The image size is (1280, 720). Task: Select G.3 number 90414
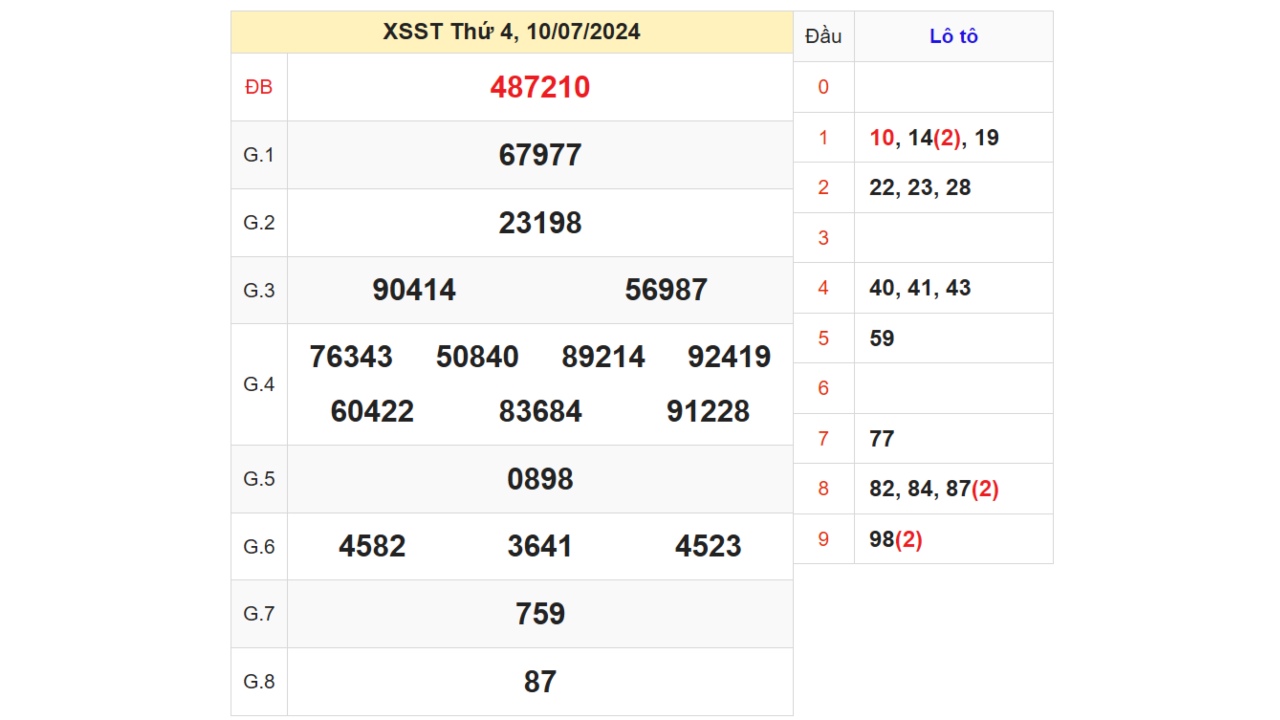pos(414,290)
